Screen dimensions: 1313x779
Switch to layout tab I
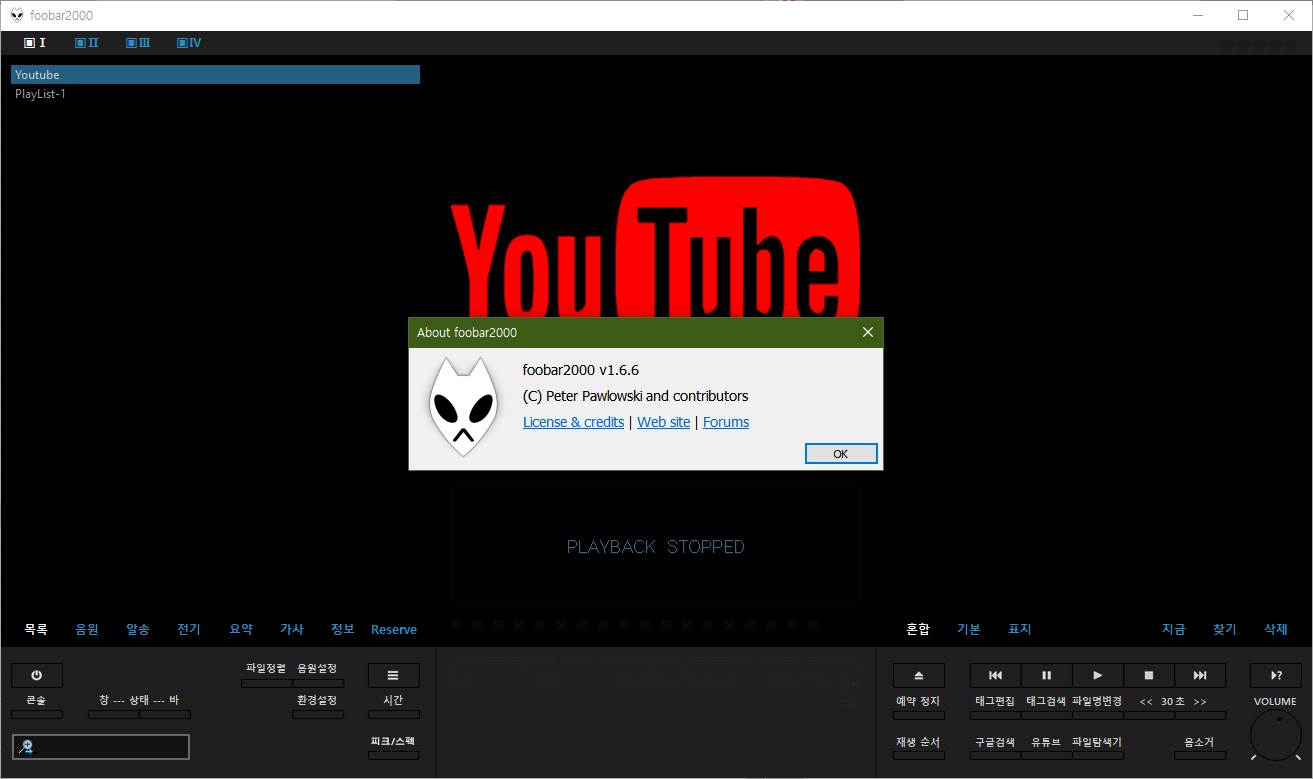35,43
